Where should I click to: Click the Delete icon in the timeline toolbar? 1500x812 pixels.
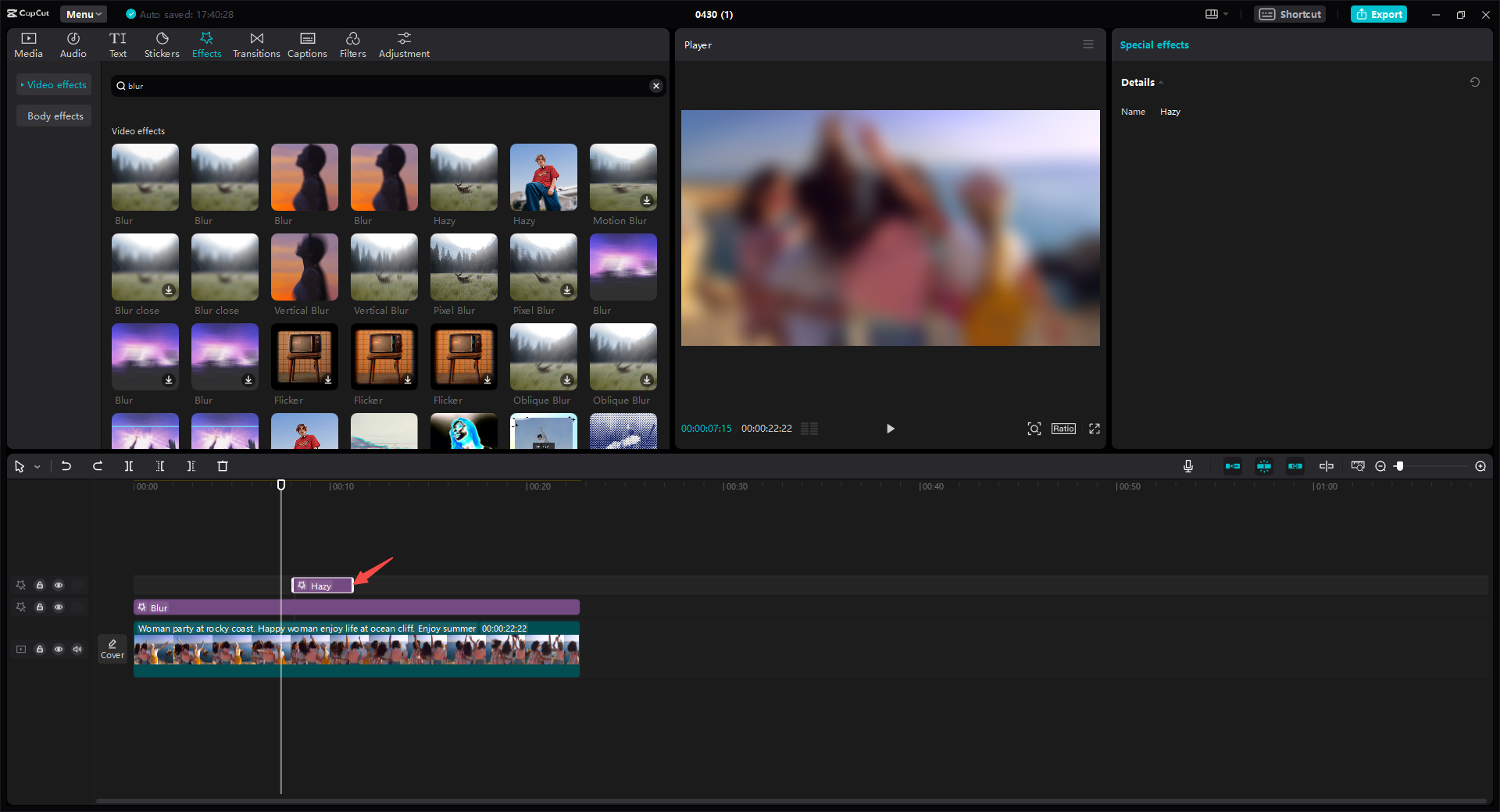pyautogui.click(x=223, y=466)
